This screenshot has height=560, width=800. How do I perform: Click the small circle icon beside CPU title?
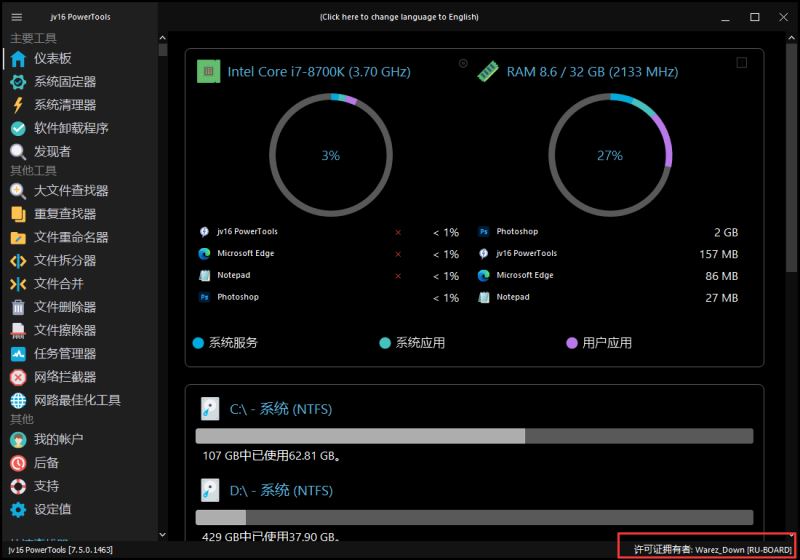(x=463, y=63)
